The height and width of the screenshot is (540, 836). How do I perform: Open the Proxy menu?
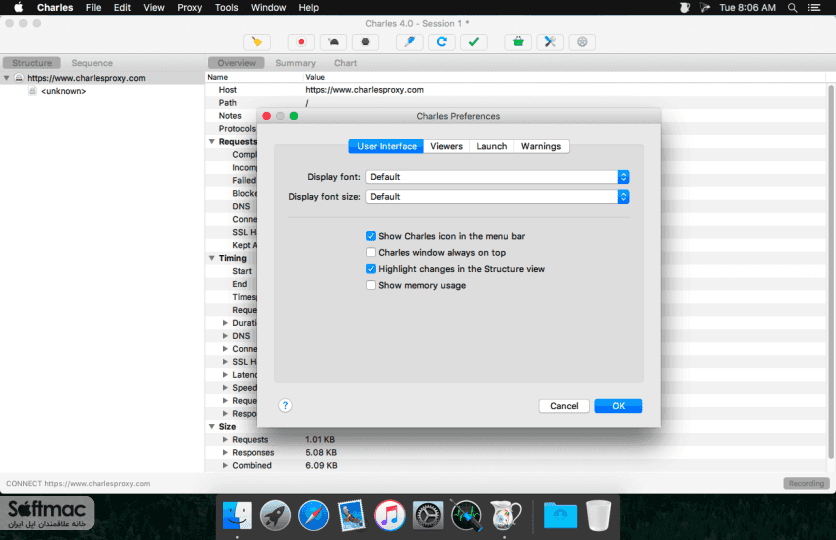pos(189,7)
